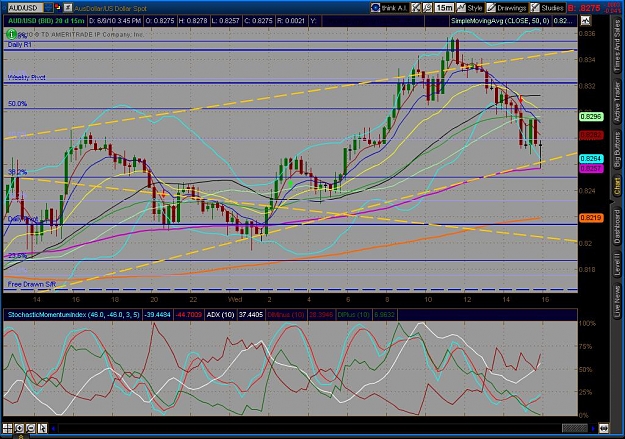
Task: Click the red-yellow color link icon
Action: (58, 7)
